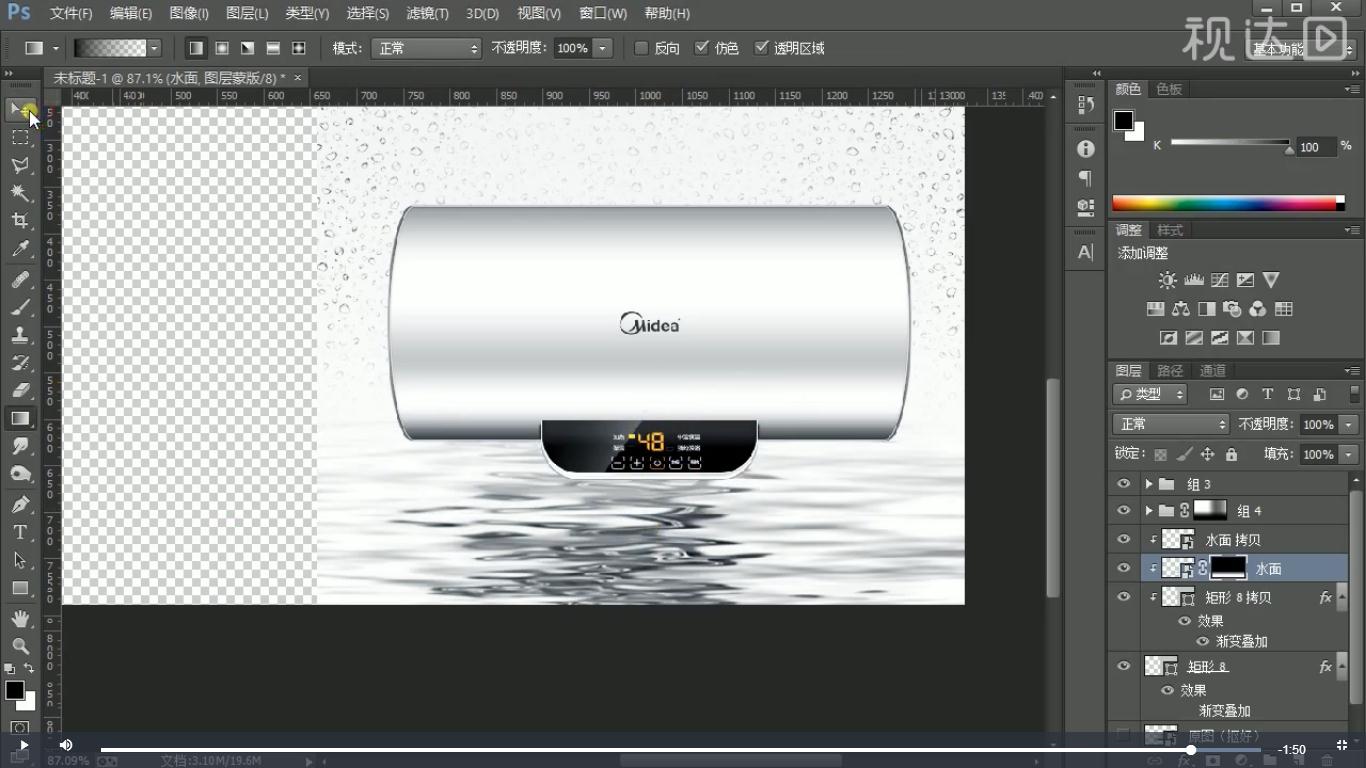
Task: Select the Smudge tool
Action: [x=20, y=446]
